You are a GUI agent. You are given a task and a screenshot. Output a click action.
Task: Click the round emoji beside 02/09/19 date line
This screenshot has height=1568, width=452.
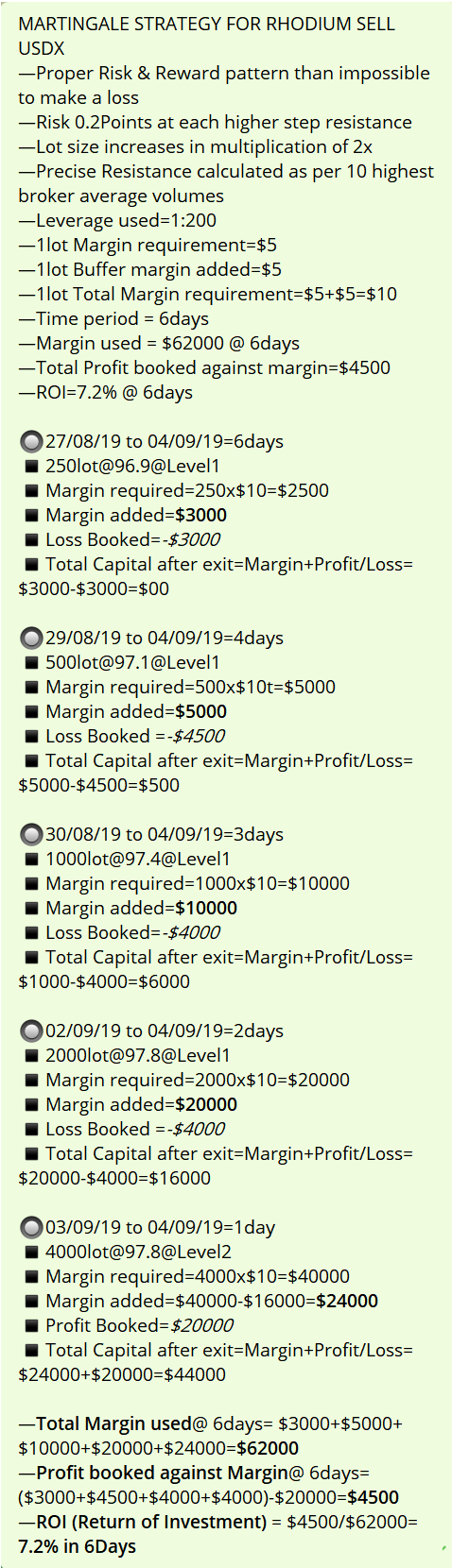click(x=31, y=1031)
